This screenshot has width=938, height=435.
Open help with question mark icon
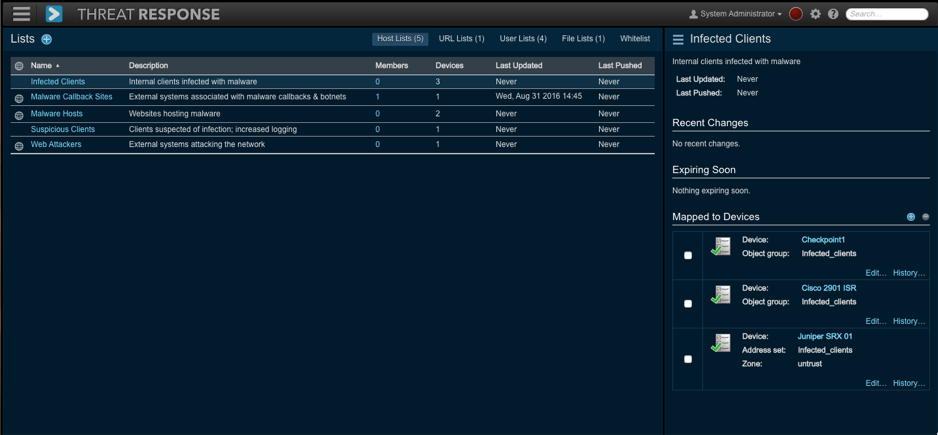(x=833, y=14)
